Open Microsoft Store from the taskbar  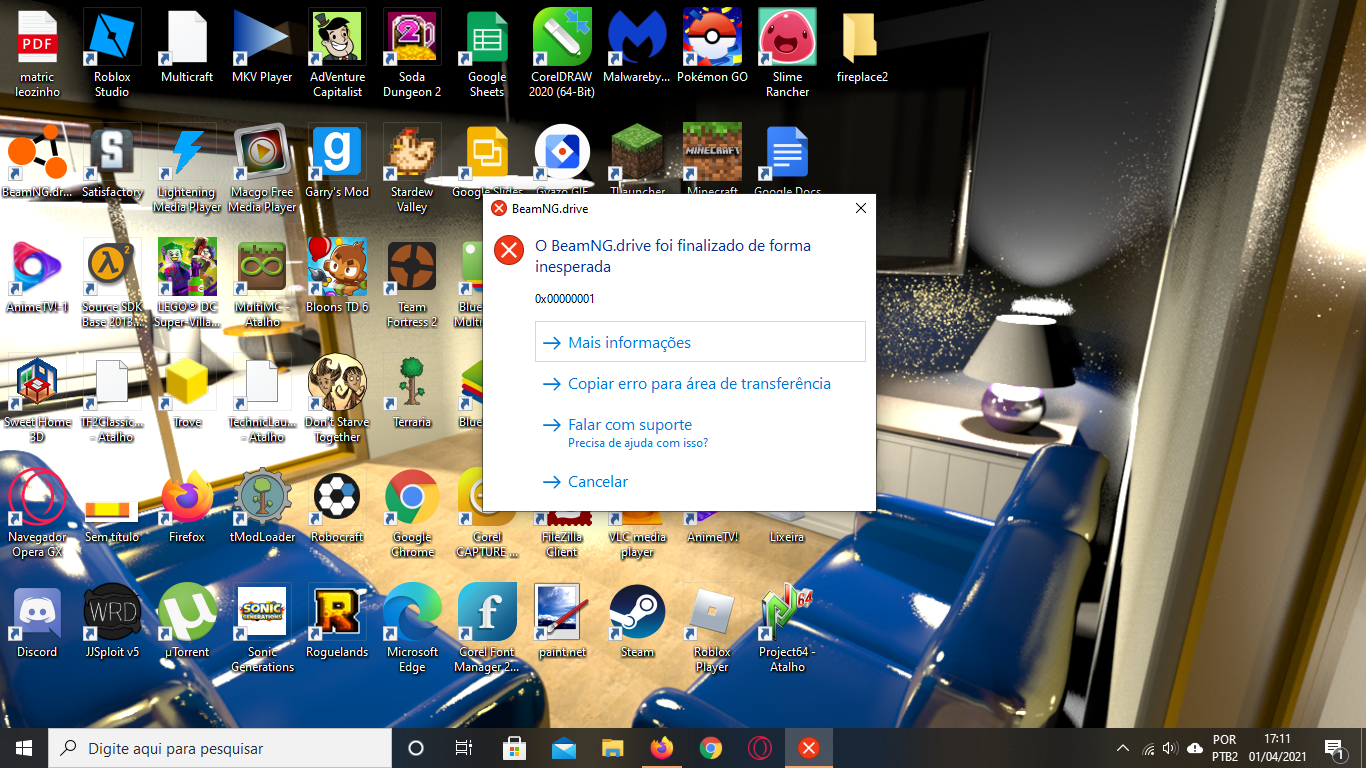tap(514, 748)
